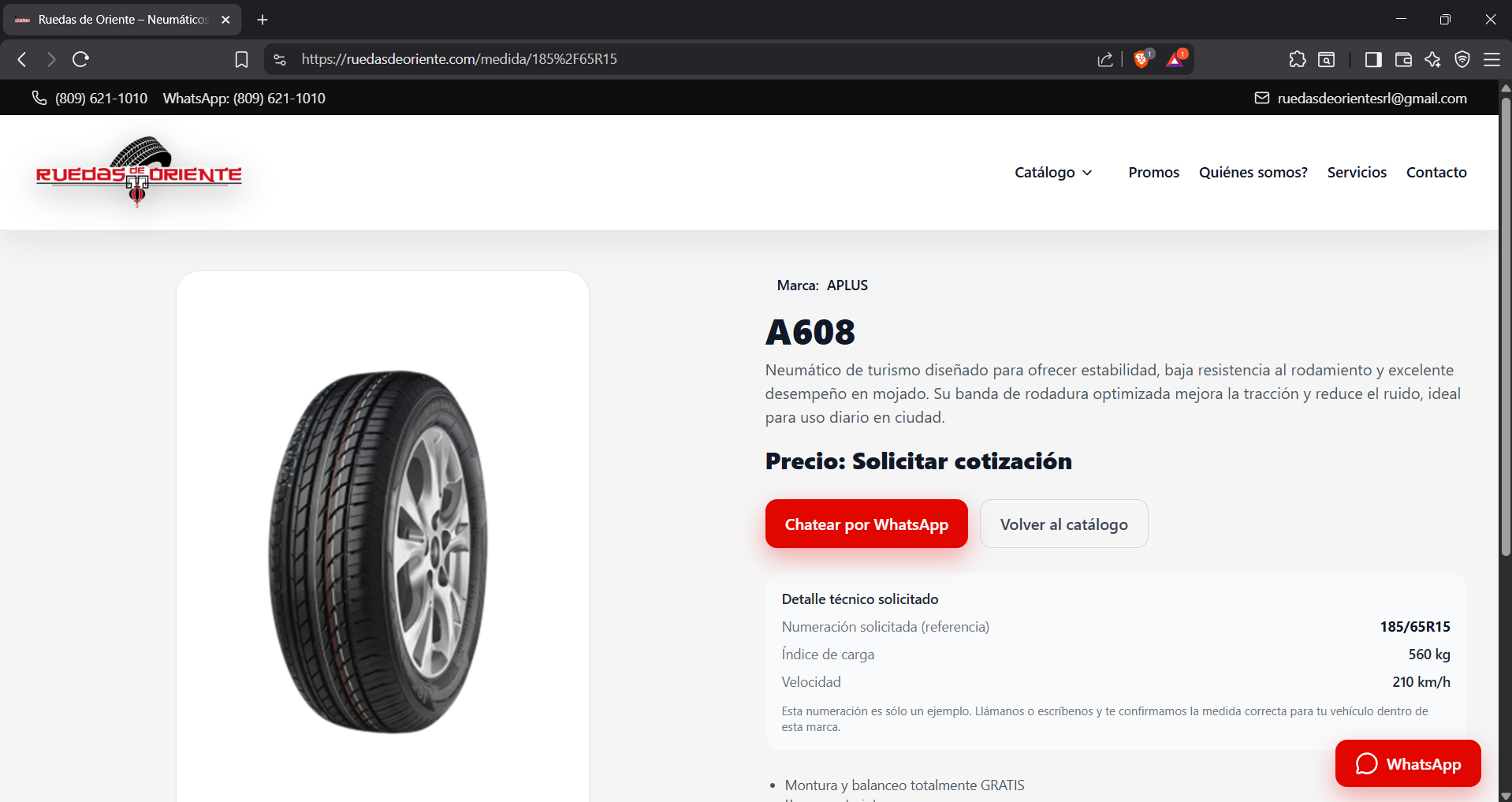Reload the page
This screenshot has height=802, width=1512.
tap(80, 59)
